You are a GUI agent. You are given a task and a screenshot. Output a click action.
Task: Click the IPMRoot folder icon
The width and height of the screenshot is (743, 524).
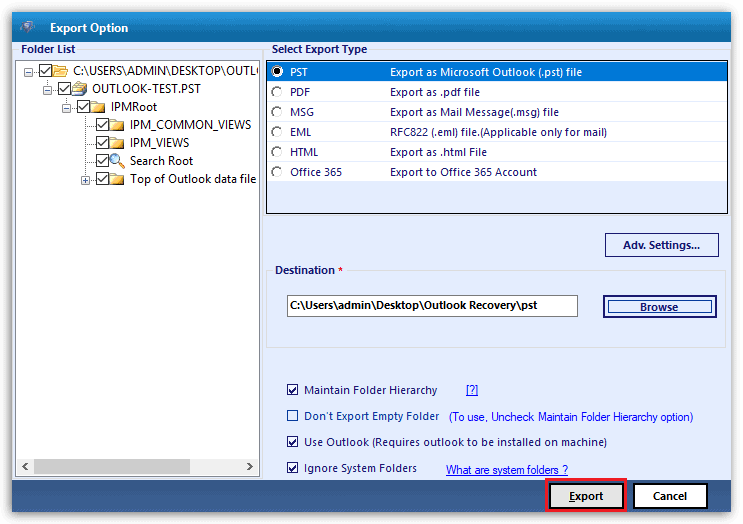pos(98,107)
